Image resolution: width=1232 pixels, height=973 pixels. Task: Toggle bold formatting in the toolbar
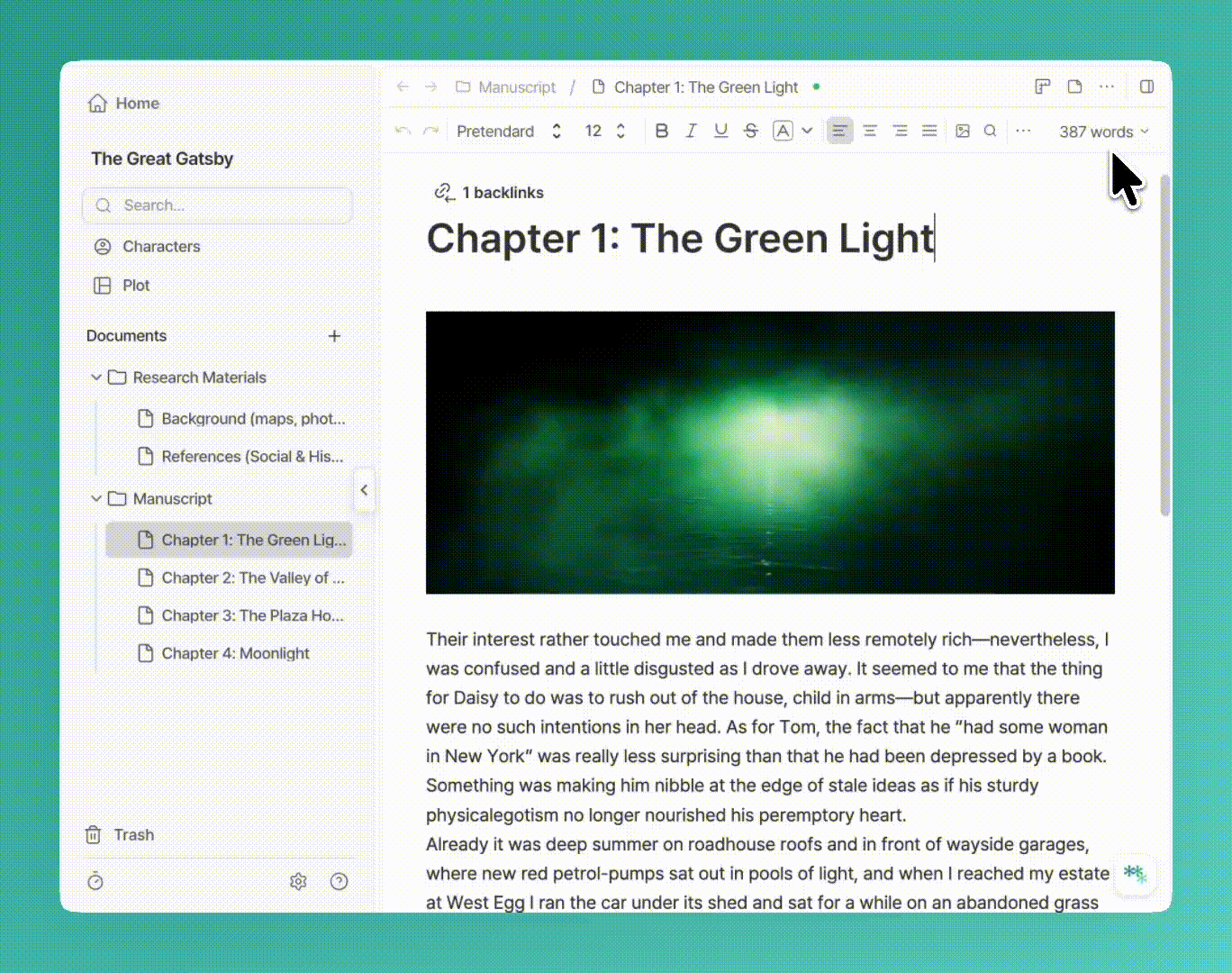[662, 131]
